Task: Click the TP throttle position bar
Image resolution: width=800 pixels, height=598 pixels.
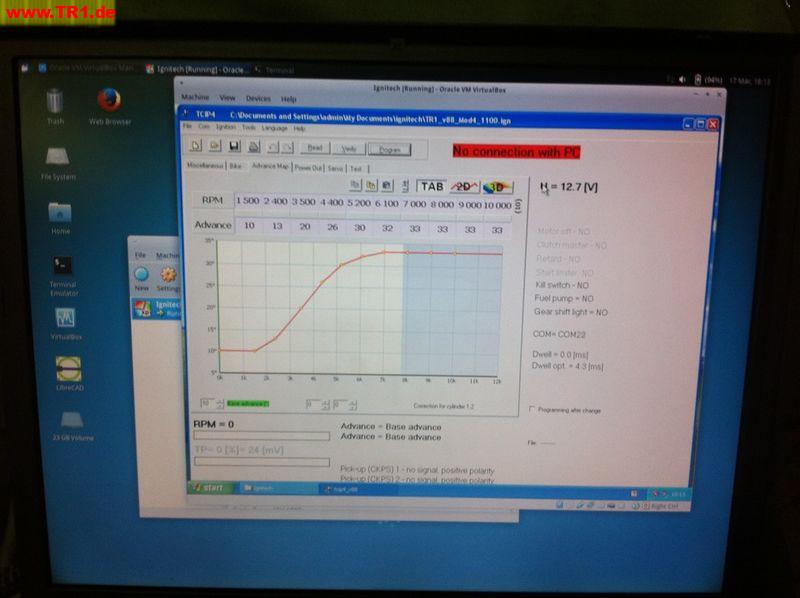Action: [262, 462]
